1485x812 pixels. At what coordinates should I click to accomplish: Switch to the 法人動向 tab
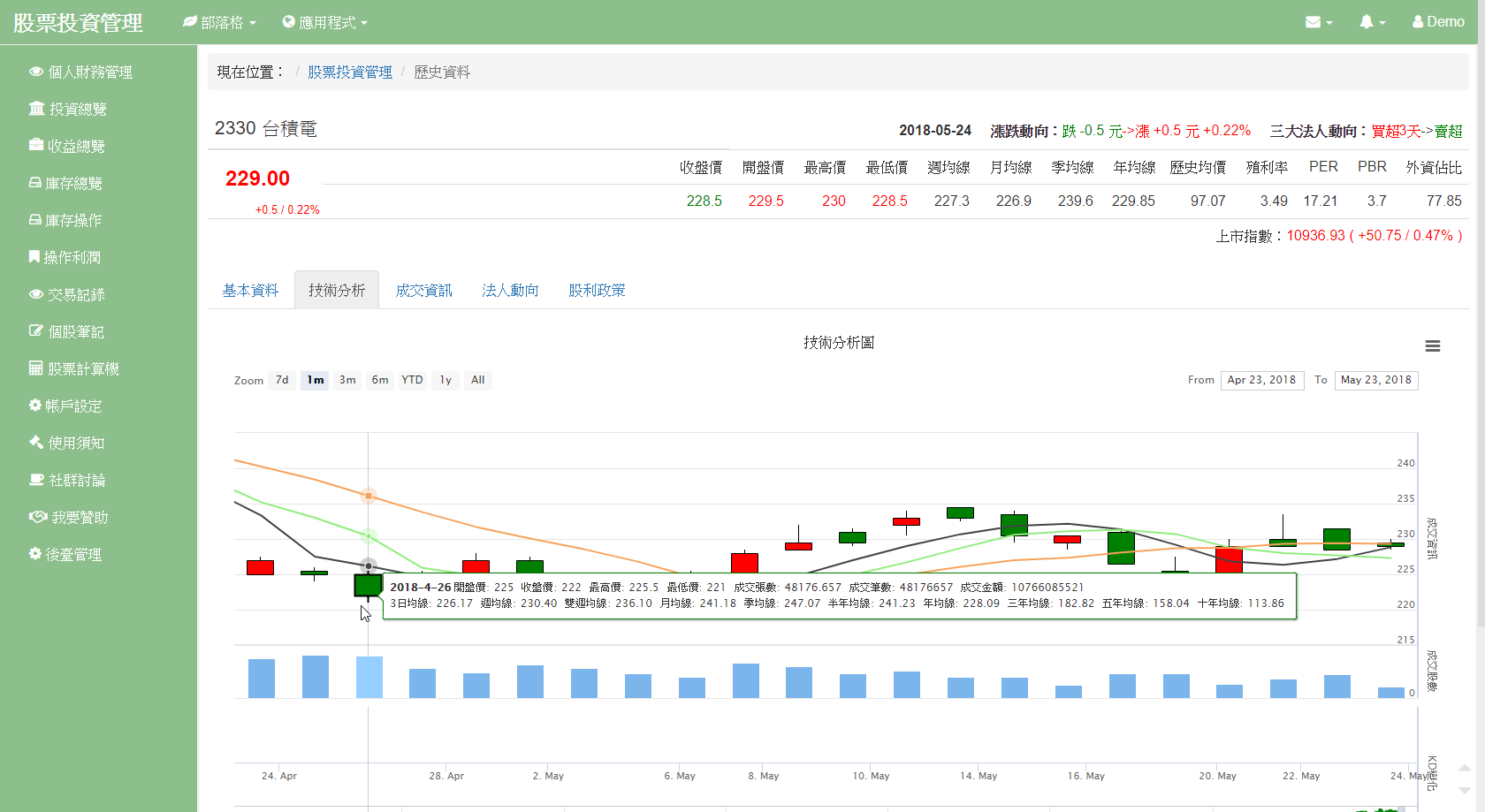[510, 291]
